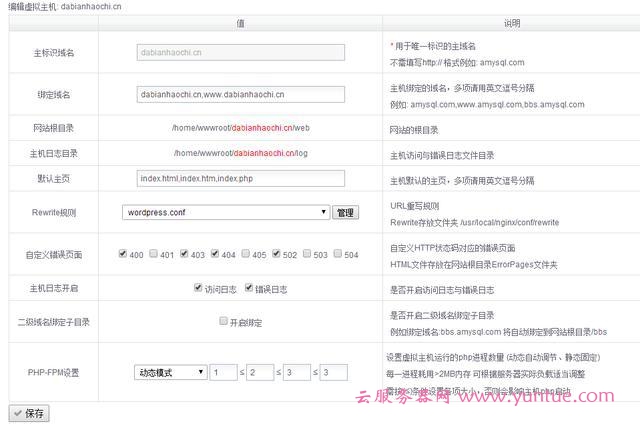Enable the 401 error page checkbox
Viewport: 640px width, 432px height.
pos(154,254)
